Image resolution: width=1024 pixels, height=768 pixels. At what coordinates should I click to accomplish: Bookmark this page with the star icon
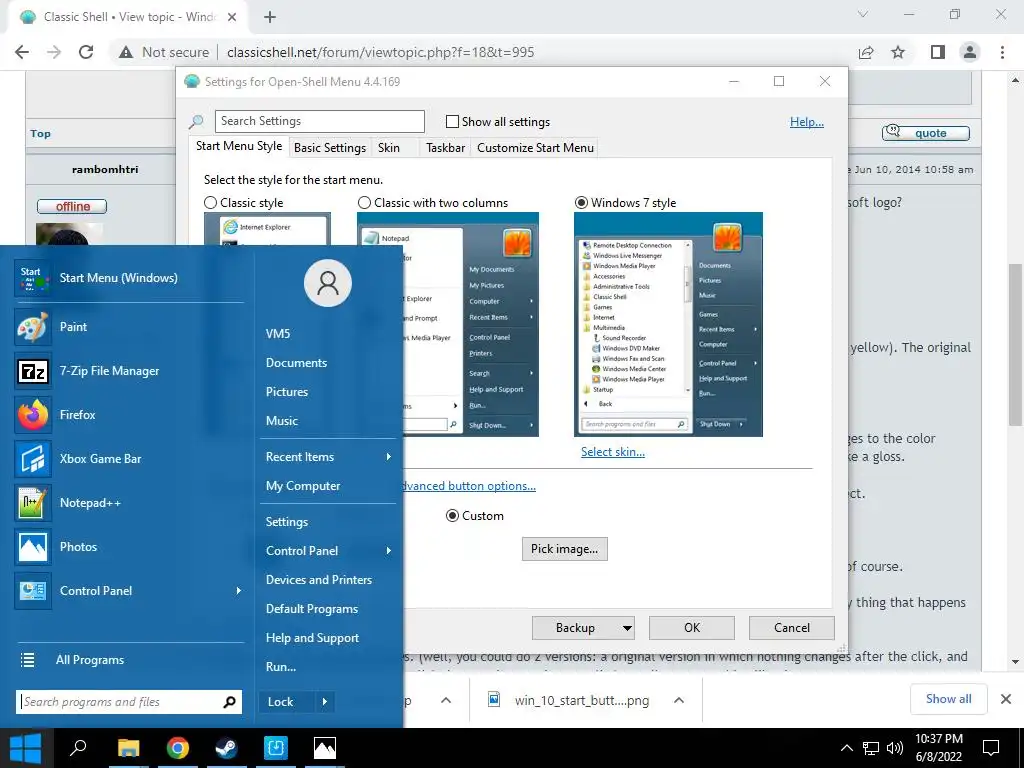(x=898, y=52)
